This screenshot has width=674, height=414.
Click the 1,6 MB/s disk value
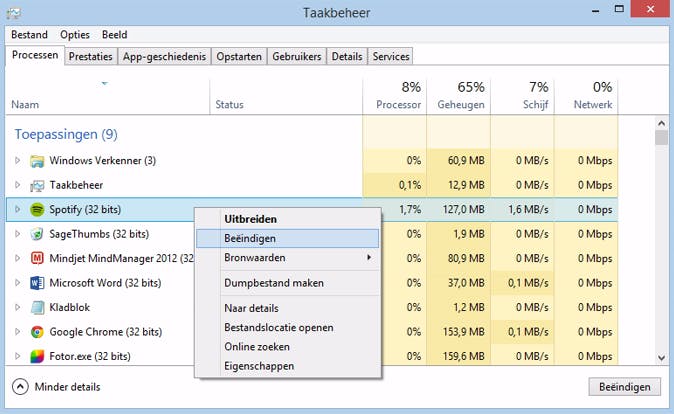[x=528, y=210]
